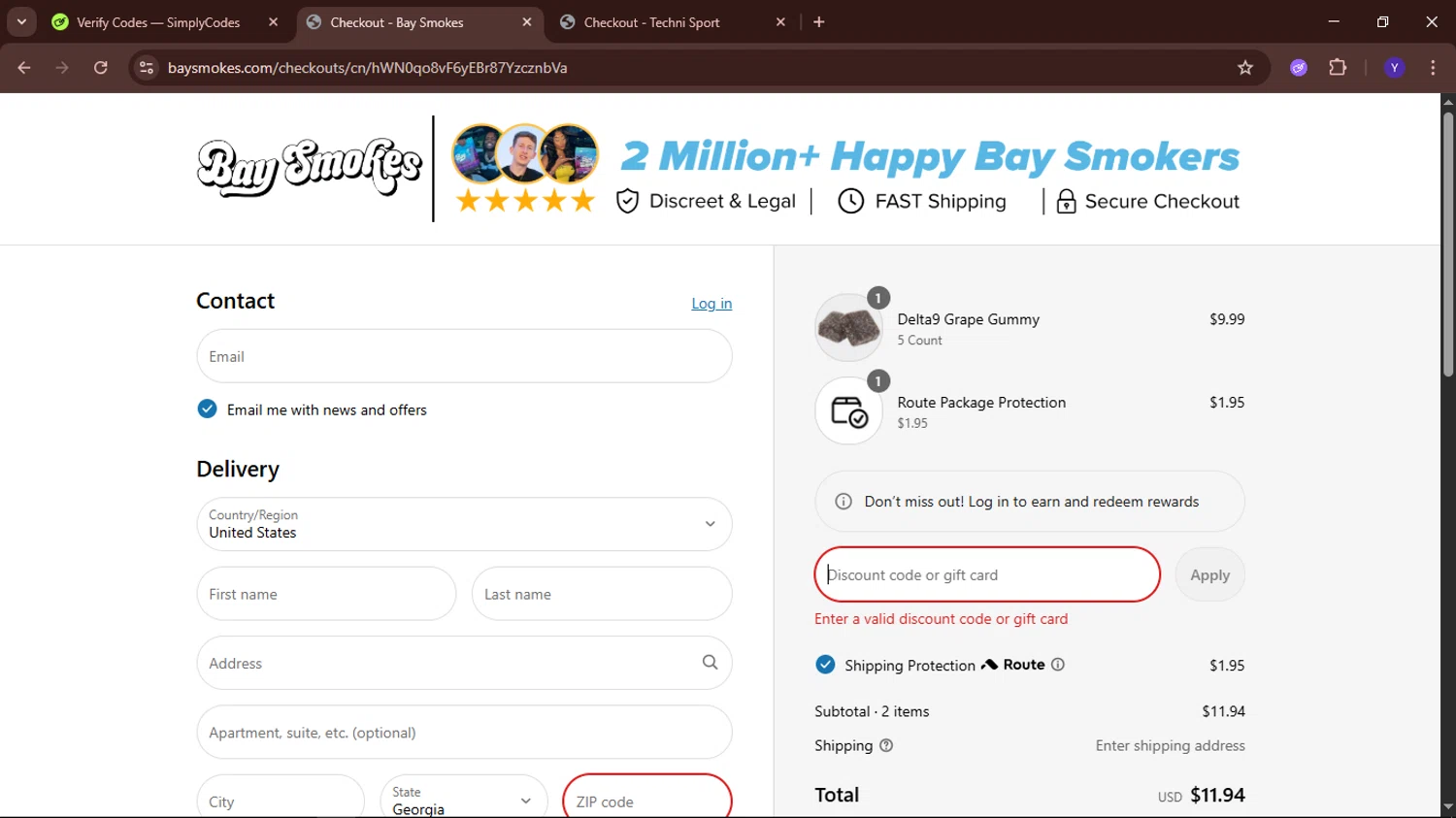
Task: Click the Route Package Protection product icon
Action: click(848, 411)
